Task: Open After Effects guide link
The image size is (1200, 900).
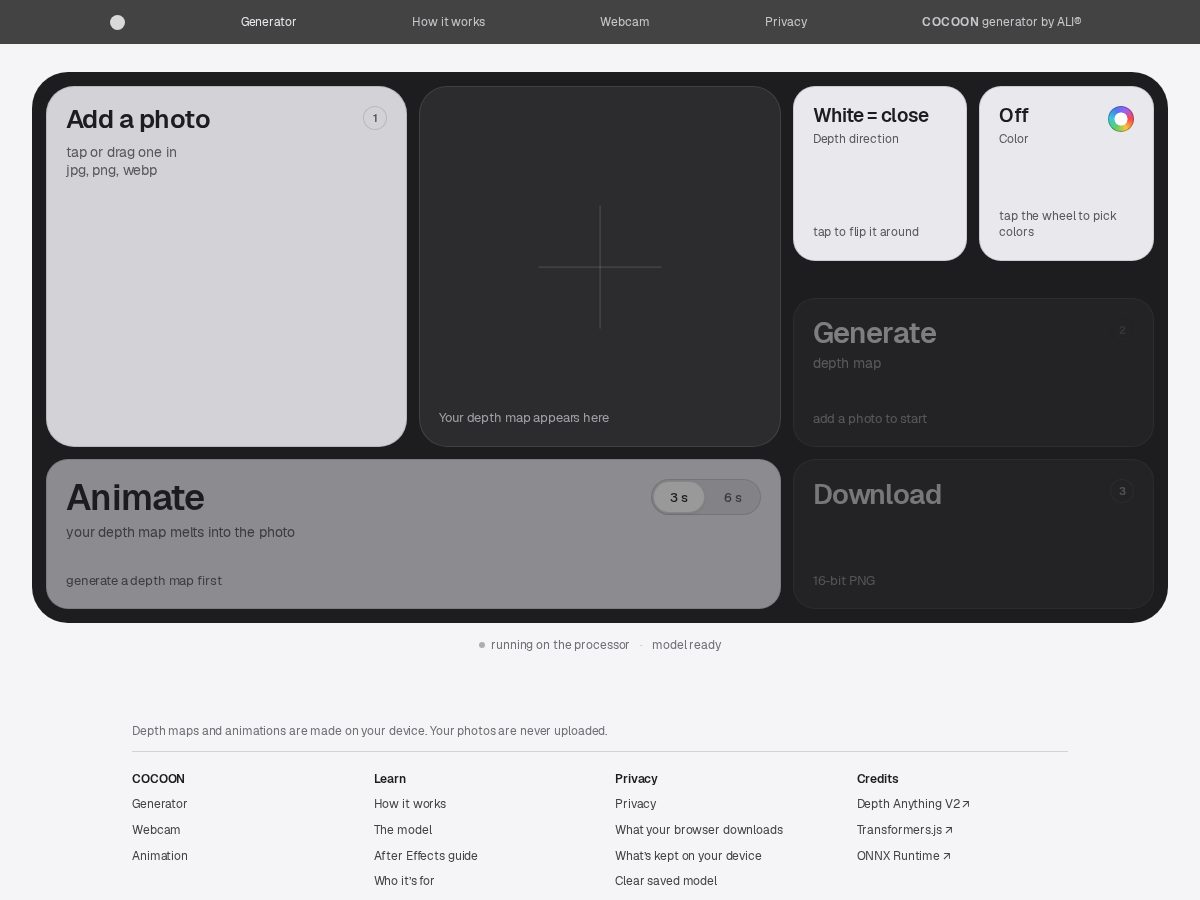Action: 426,856
